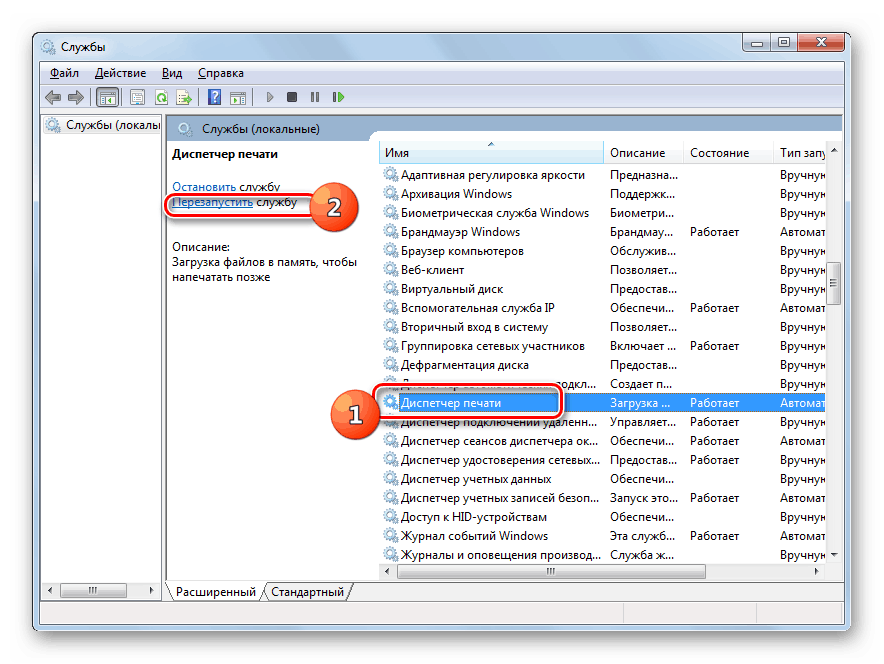Click the Pause service icon
884x664 pixels.
coord(317,97)
